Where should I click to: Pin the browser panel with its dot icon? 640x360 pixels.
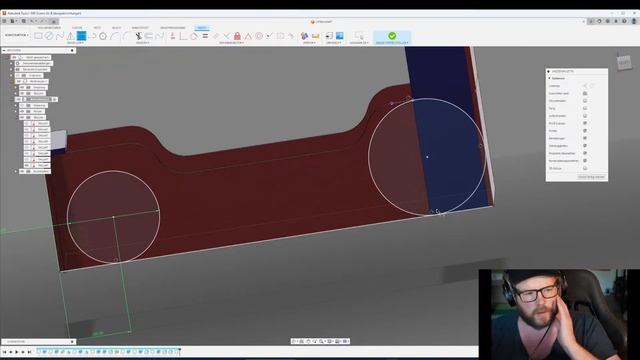[72, 51]
